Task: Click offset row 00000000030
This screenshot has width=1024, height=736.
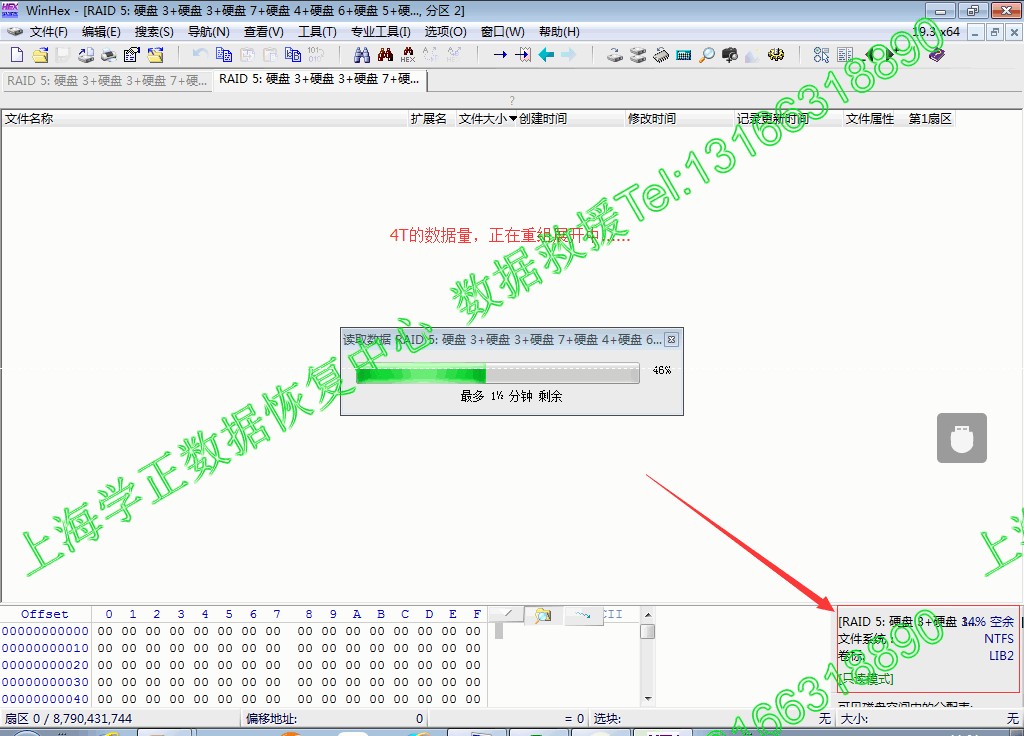Action: 45,682
